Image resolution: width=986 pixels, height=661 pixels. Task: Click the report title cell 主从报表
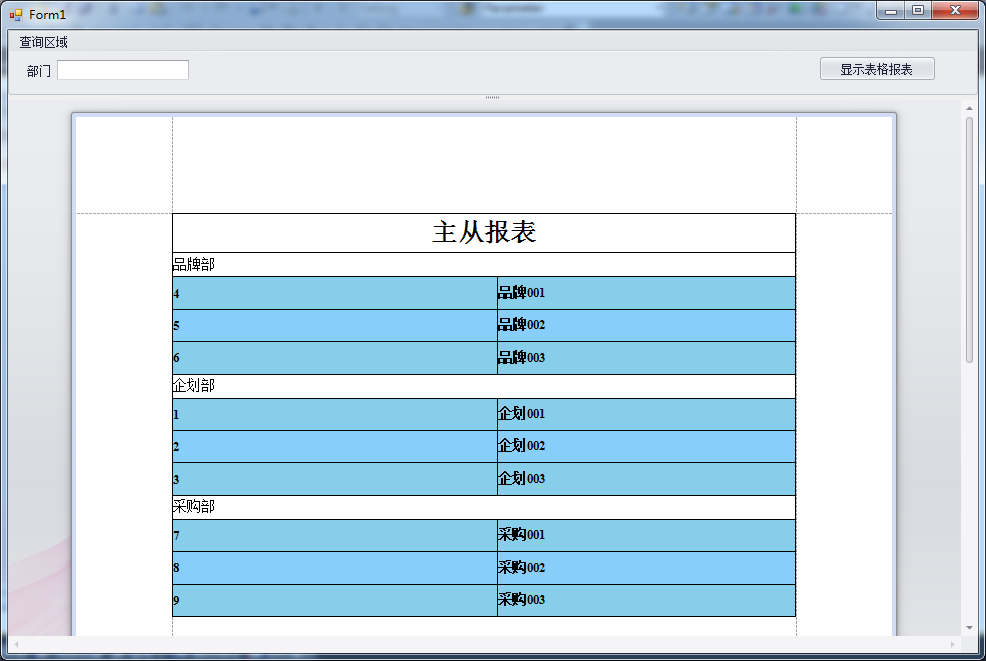(484, 231)
